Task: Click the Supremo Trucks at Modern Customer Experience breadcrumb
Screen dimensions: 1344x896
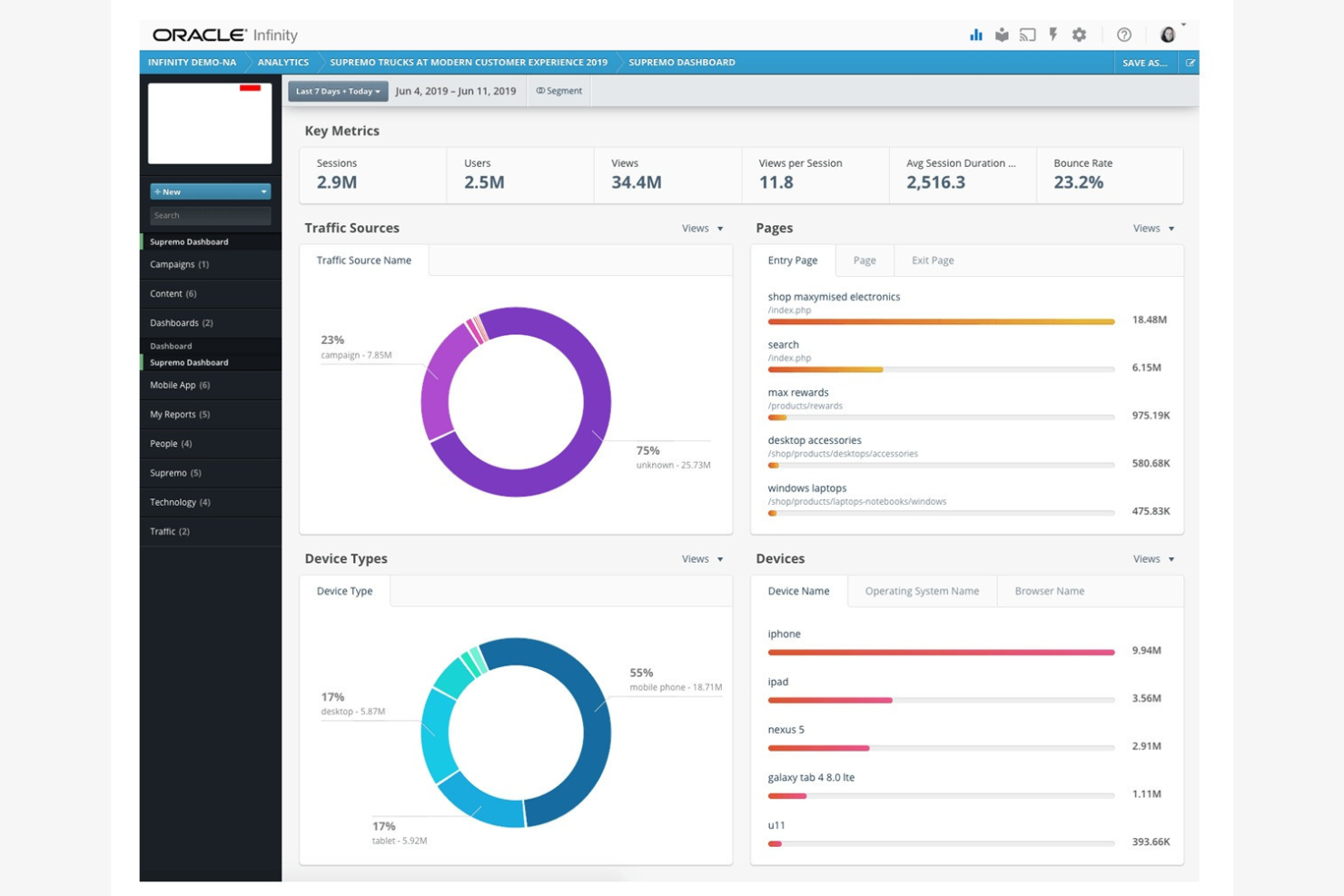Action: point(469,63)
